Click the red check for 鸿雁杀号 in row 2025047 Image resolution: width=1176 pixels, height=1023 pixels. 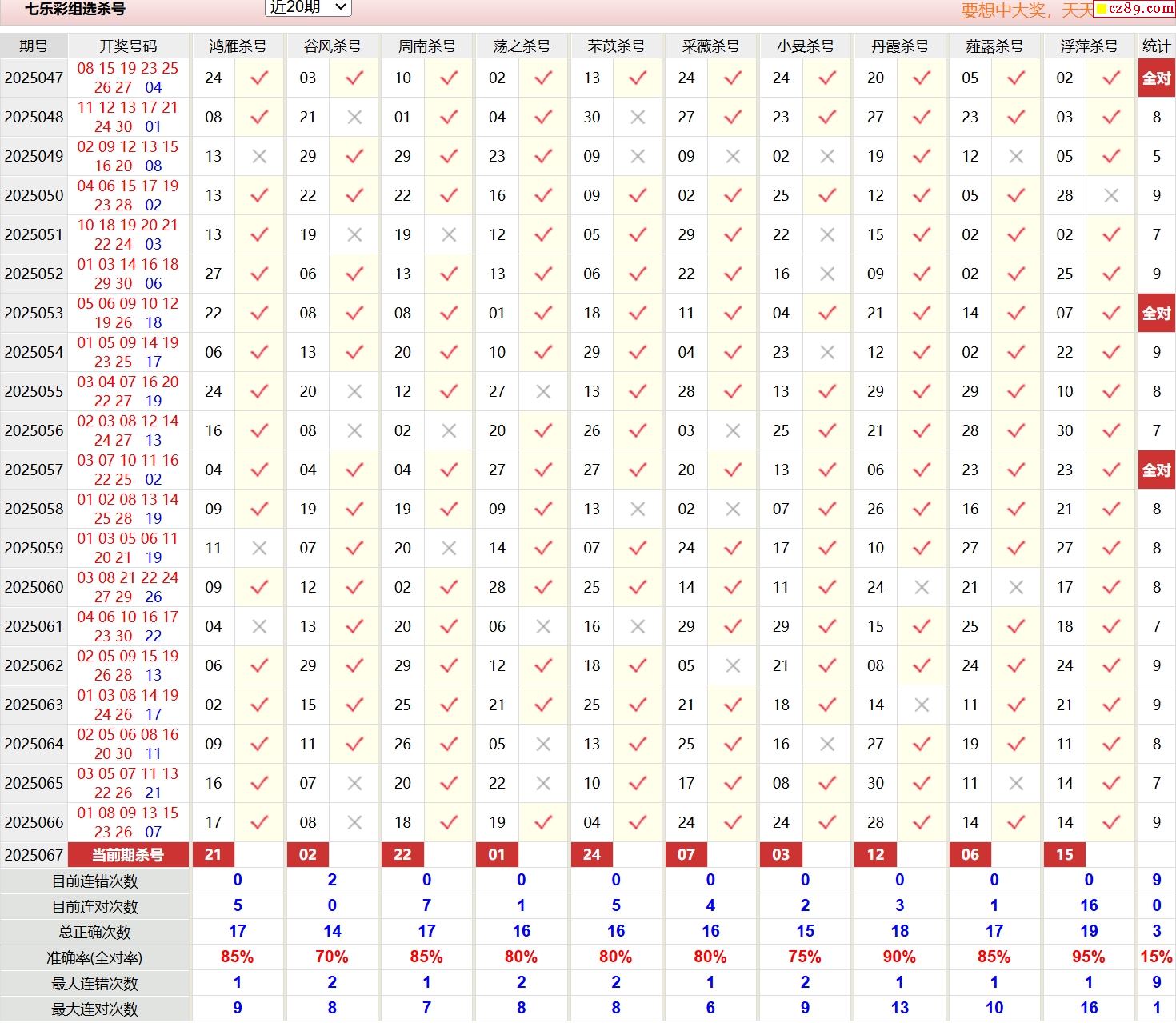(x=259, y=78)
